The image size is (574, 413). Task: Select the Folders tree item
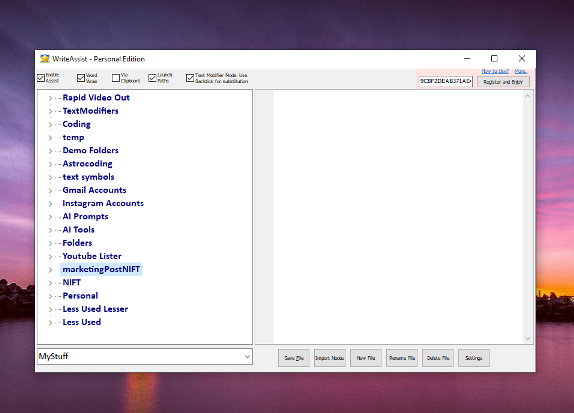pyautogui.click(x=77, y=243)
